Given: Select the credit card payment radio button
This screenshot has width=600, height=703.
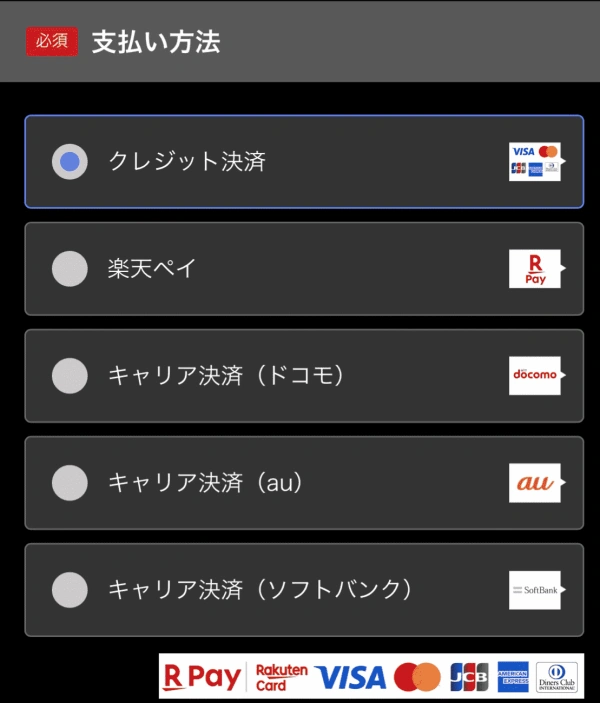Looking at the screenshot, I should pyautogui.click(x=69, y=162).
